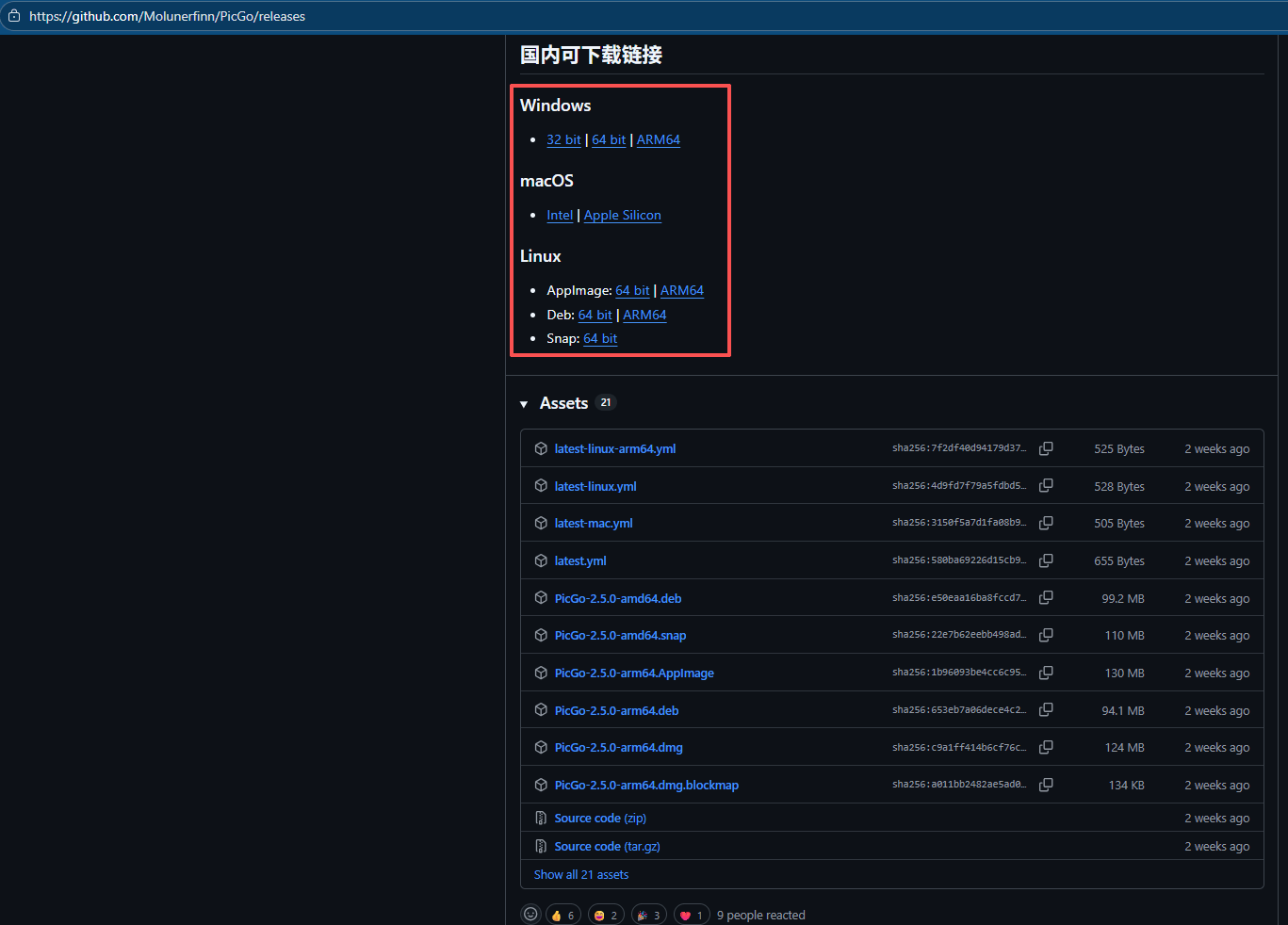Download PicGo-2.5.0-amd64.snap
1288x925 pixels.
coord(620,635)
